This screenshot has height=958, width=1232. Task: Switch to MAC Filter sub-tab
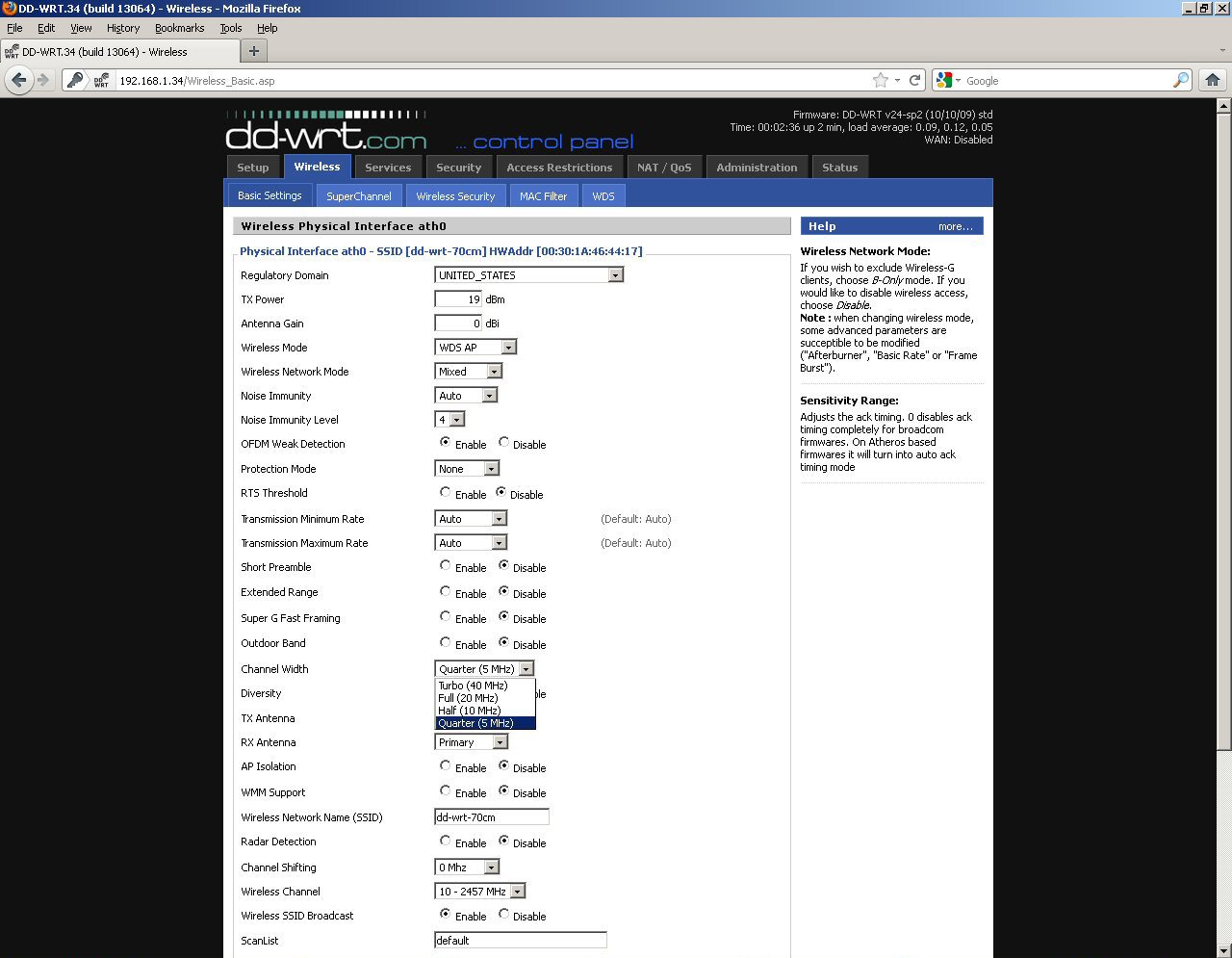point(543,195)
